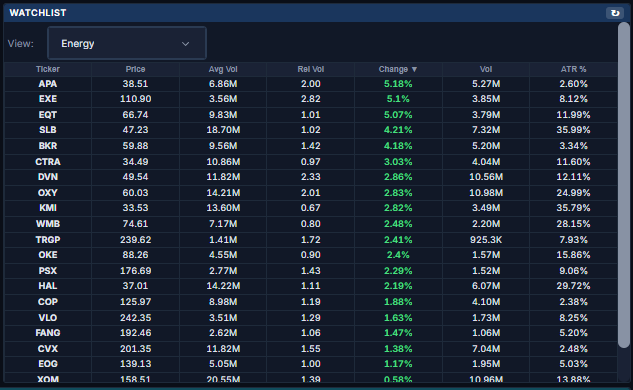Sort by the Ticker column header
Image resolution: width=633 pixels, height=390 pixels.
[x=48, y=69]
